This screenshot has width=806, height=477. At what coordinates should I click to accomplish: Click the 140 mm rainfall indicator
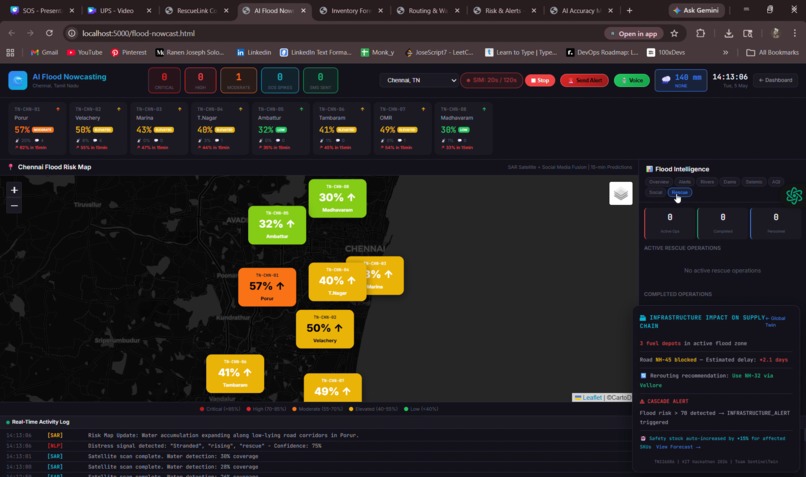pyautogui.click(x=681, y=80)
